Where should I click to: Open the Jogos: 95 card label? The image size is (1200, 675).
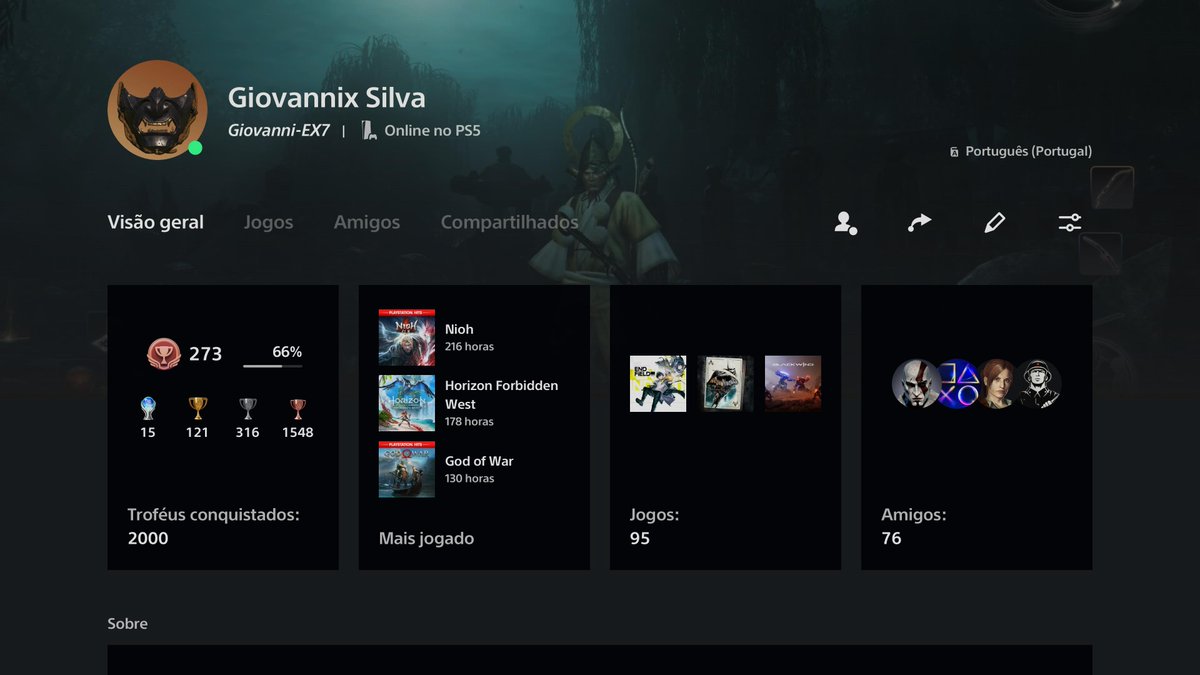point(654,527)
